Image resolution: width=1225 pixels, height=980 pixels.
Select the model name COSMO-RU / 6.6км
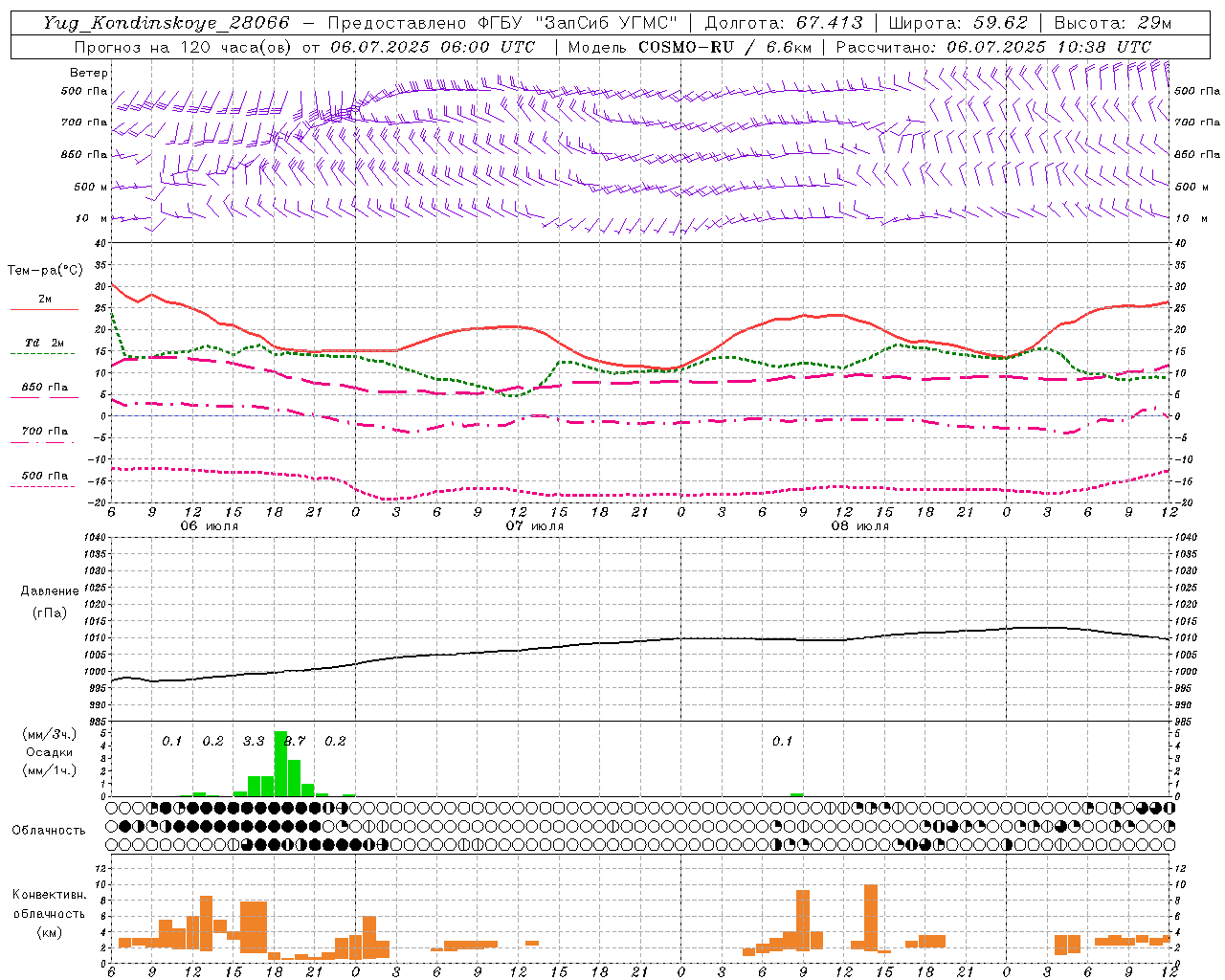[724, 47]
